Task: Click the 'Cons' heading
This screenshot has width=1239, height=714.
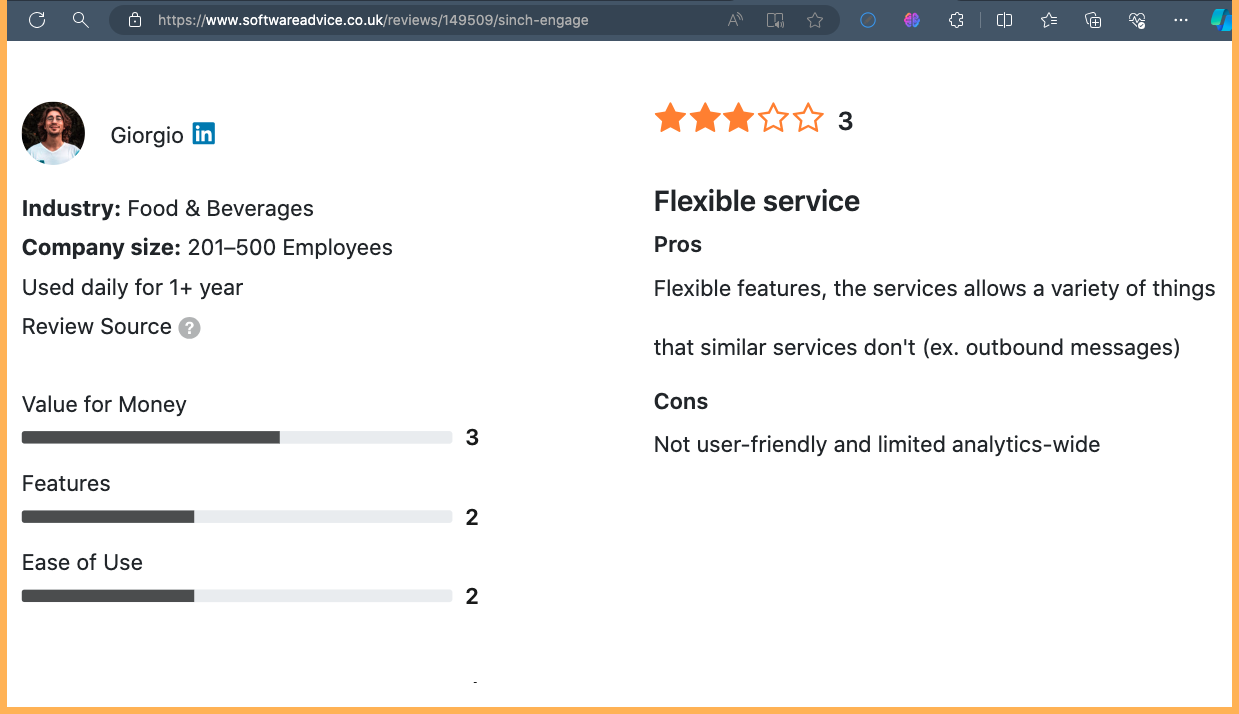Action: [681, 402]
